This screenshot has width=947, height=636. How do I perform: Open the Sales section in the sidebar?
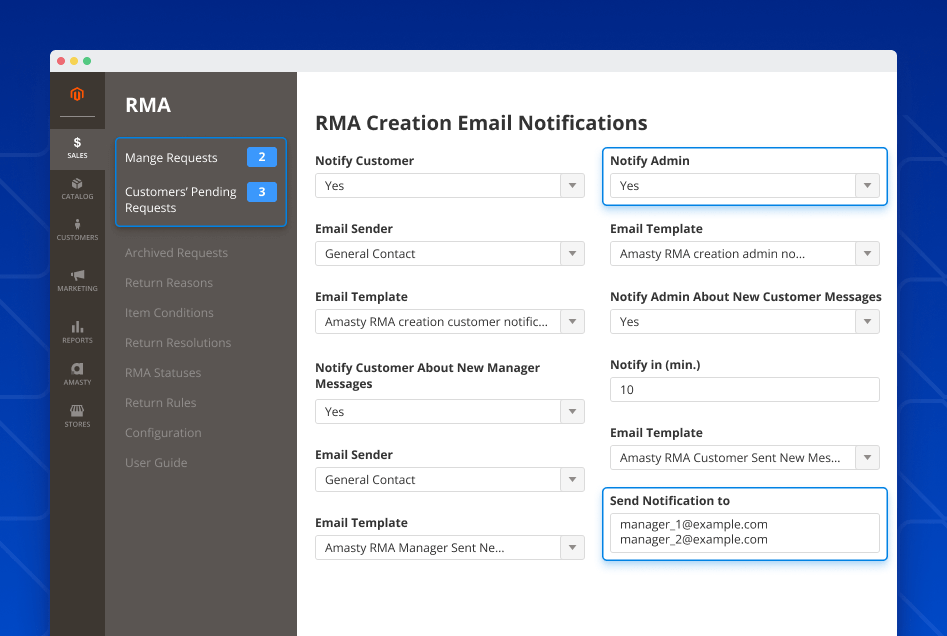(x=77, y=148)
